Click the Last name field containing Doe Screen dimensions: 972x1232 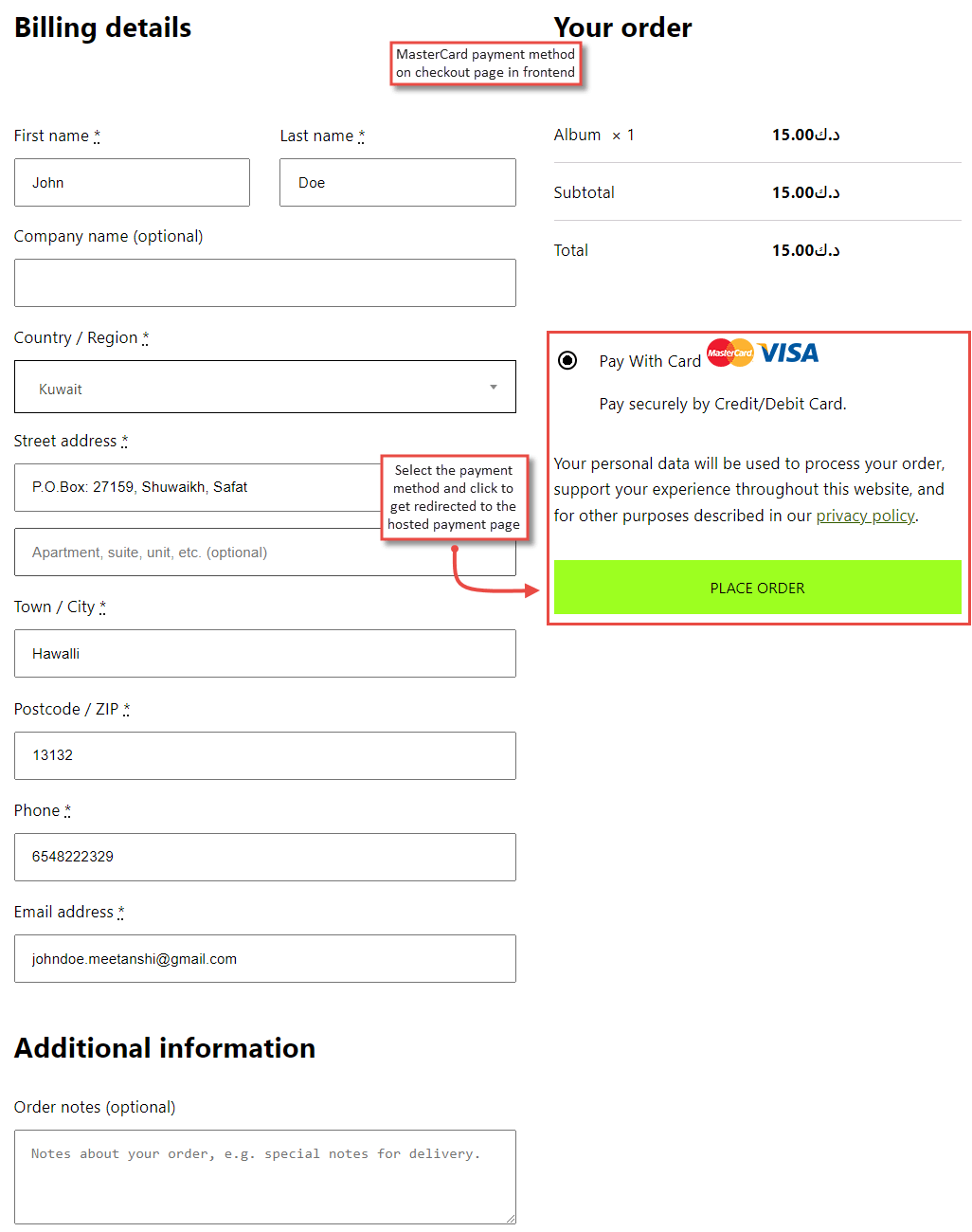[x=397, y=182]
